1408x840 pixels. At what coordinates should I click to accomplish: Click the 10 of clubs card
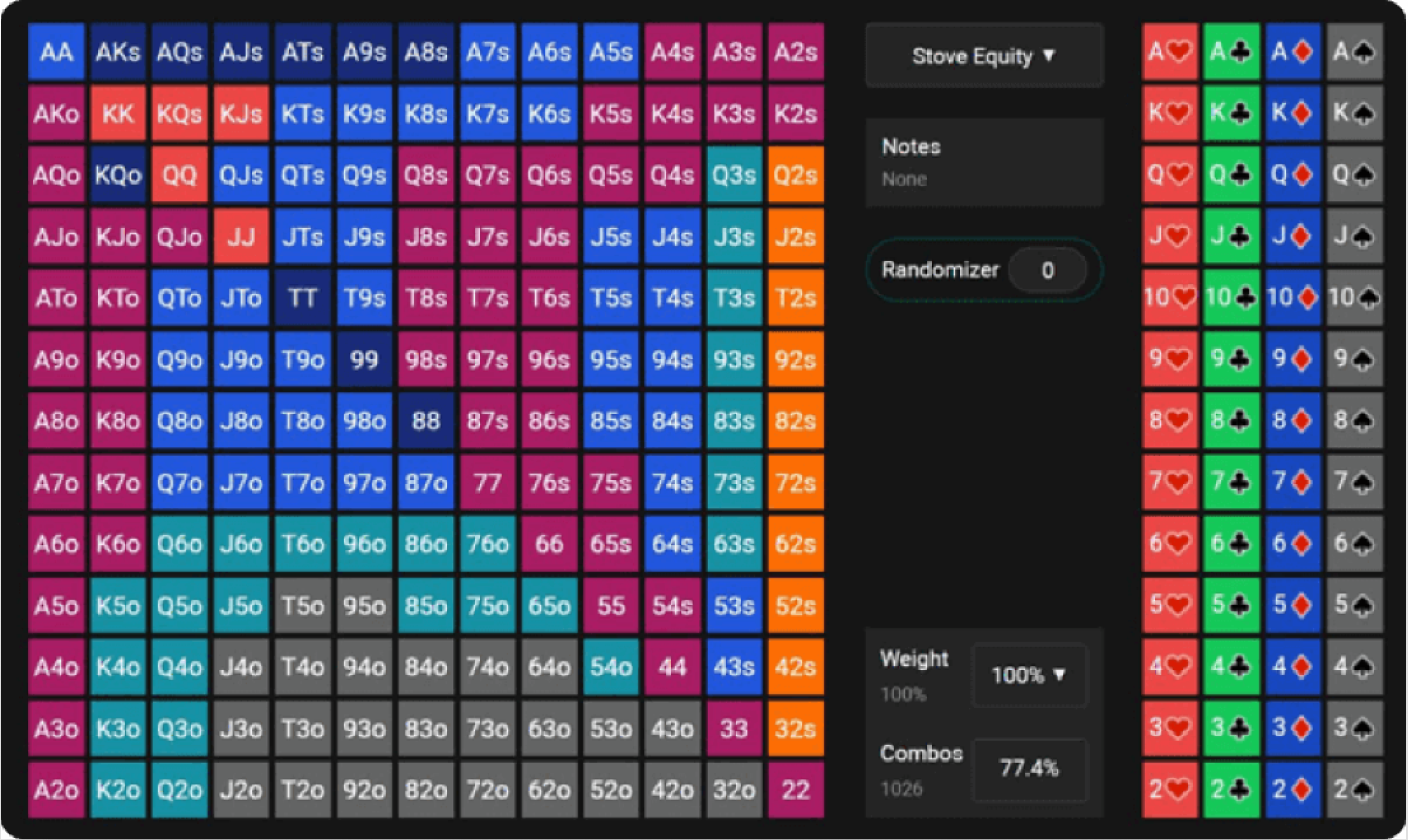pyautogui.click(x=1231, y=298)
